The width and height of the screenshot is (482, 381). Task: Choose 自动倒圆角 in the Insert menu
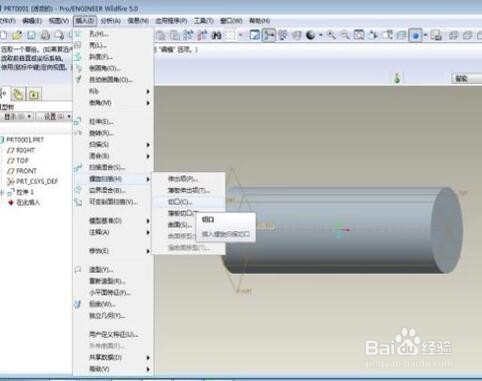point(113,80)
